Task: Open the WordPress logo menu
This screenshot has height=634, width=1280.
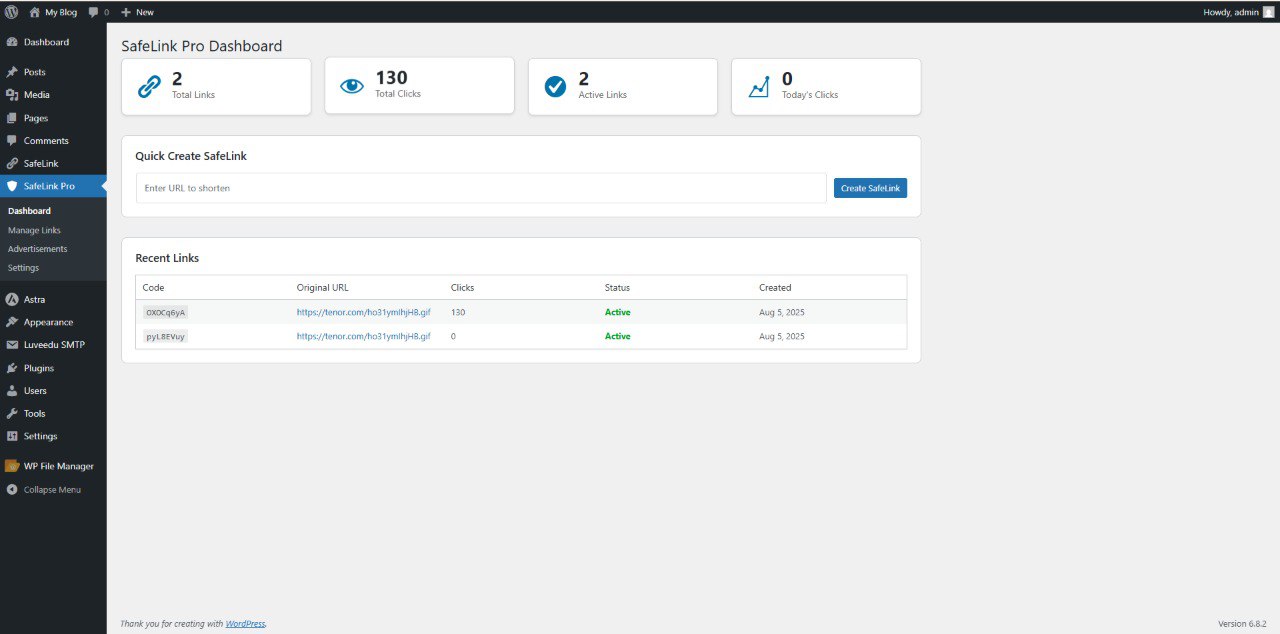Action: click(x=12, y=12)
